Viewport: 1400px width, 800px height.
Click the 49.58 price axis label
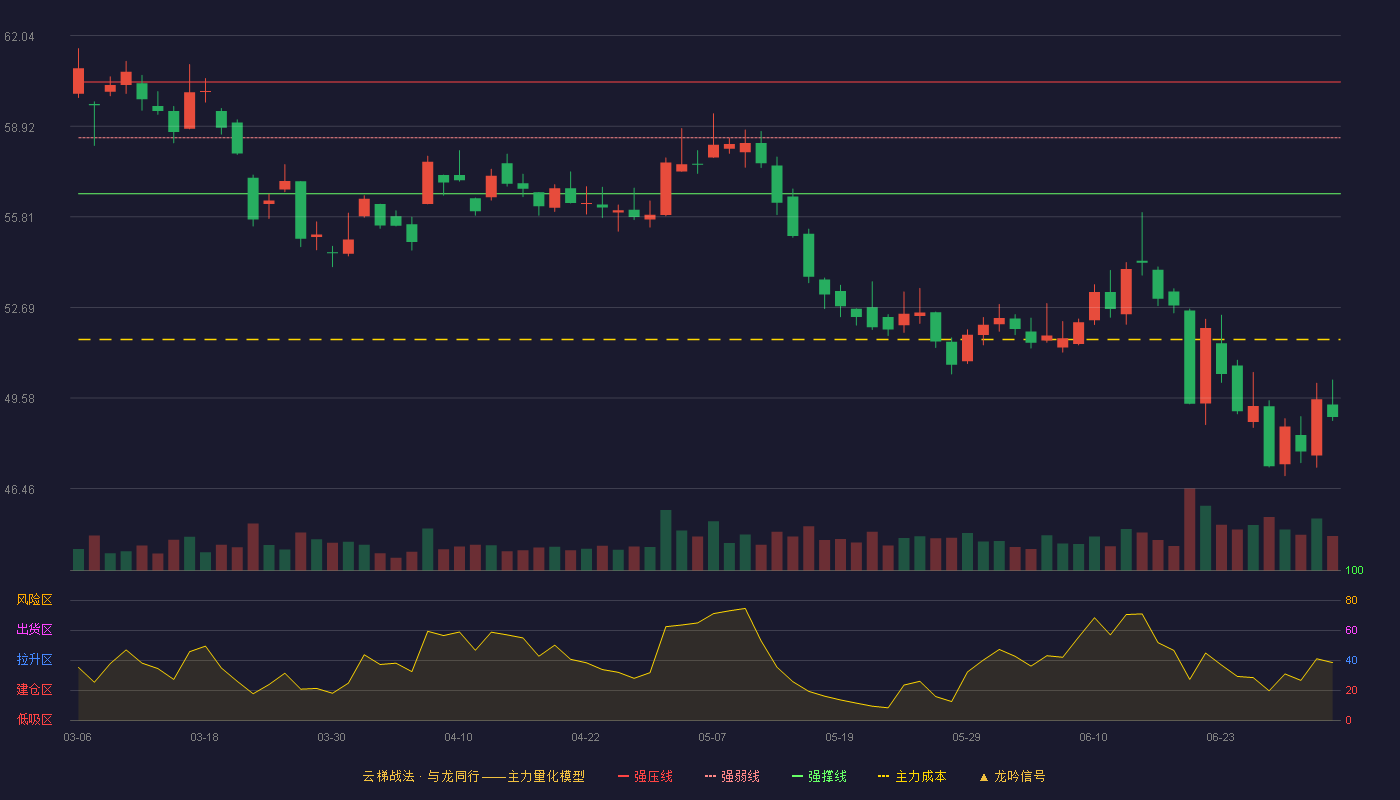[x=19, y=398]
